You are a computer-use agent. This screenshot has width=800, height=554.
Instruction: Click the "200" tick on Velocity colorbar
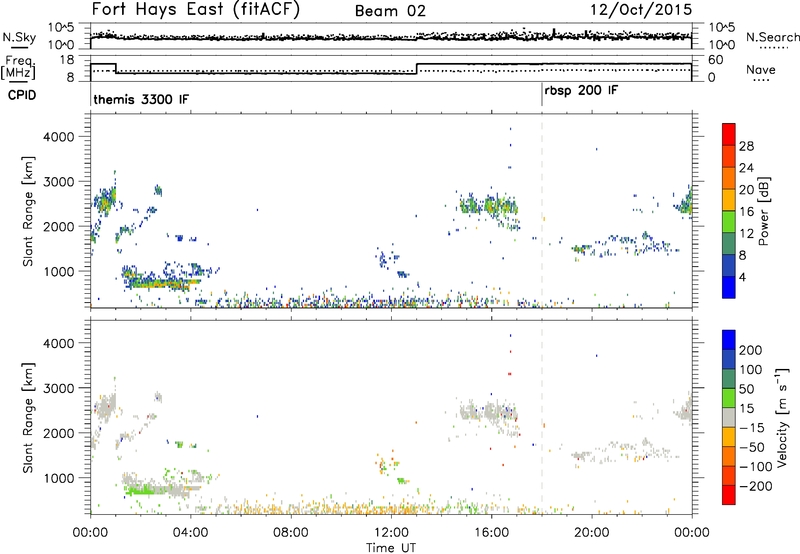coord(751,350)
